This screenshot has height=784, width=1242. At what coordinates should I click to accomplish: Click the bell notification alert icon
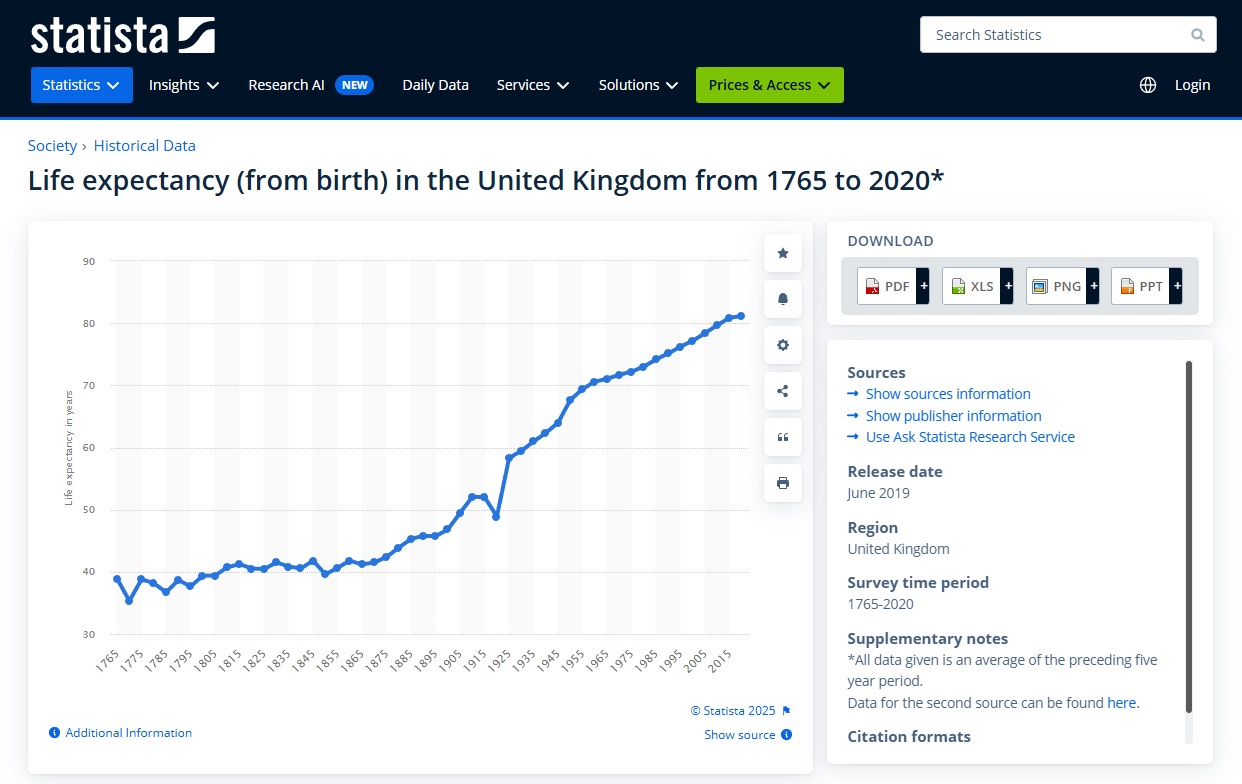coord(782,299)
